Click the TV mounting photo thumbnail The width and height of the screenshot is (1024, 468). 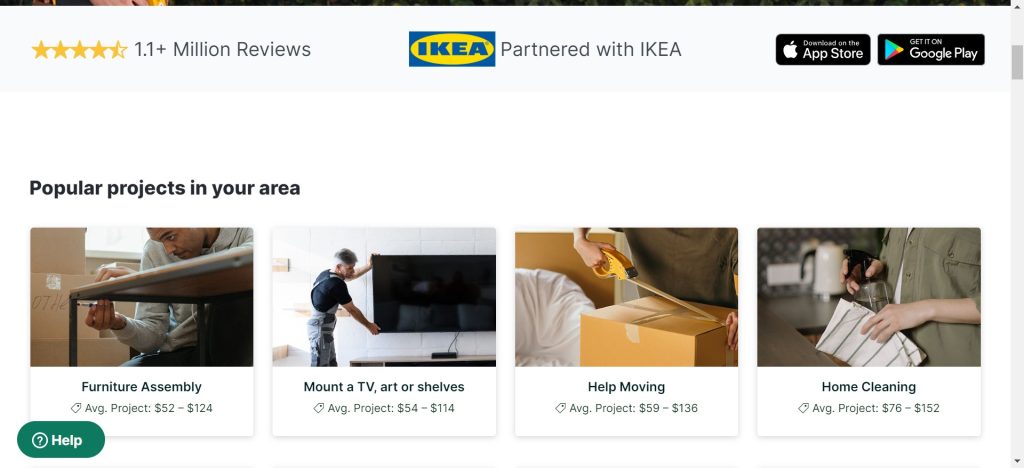coord(384,297)
